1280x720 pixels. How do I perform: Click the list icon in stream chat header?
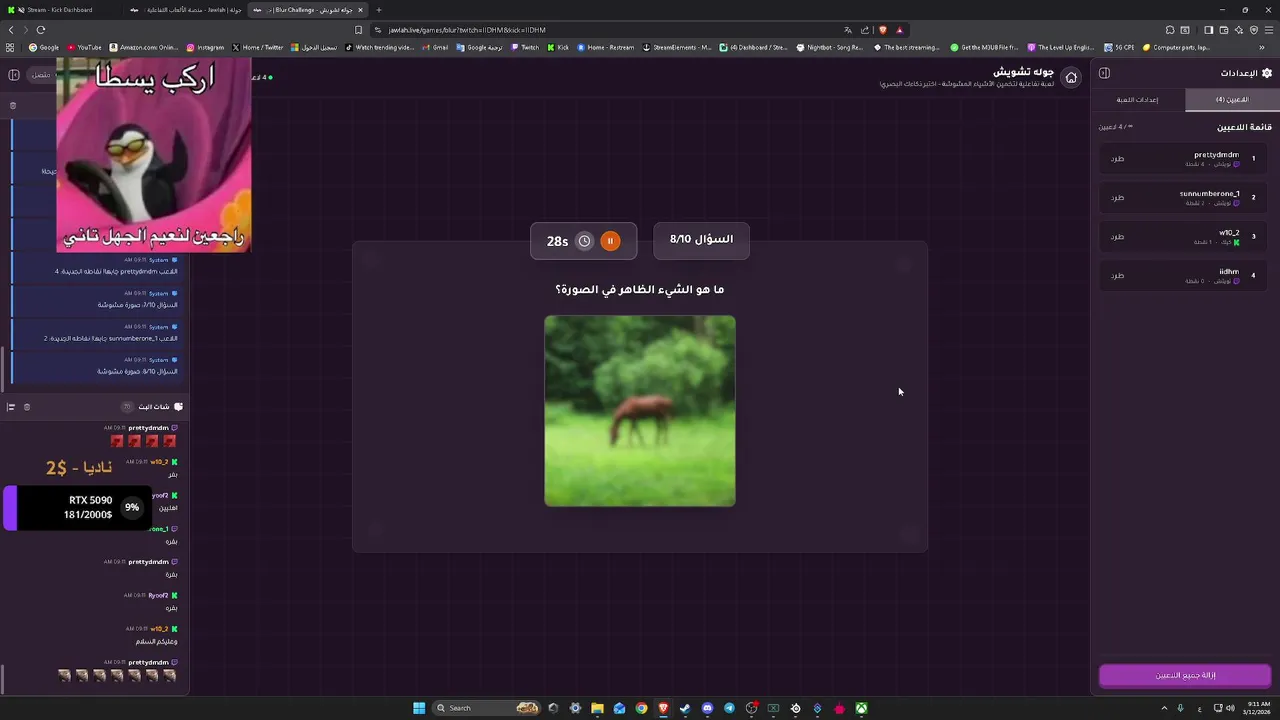[11, 407]
